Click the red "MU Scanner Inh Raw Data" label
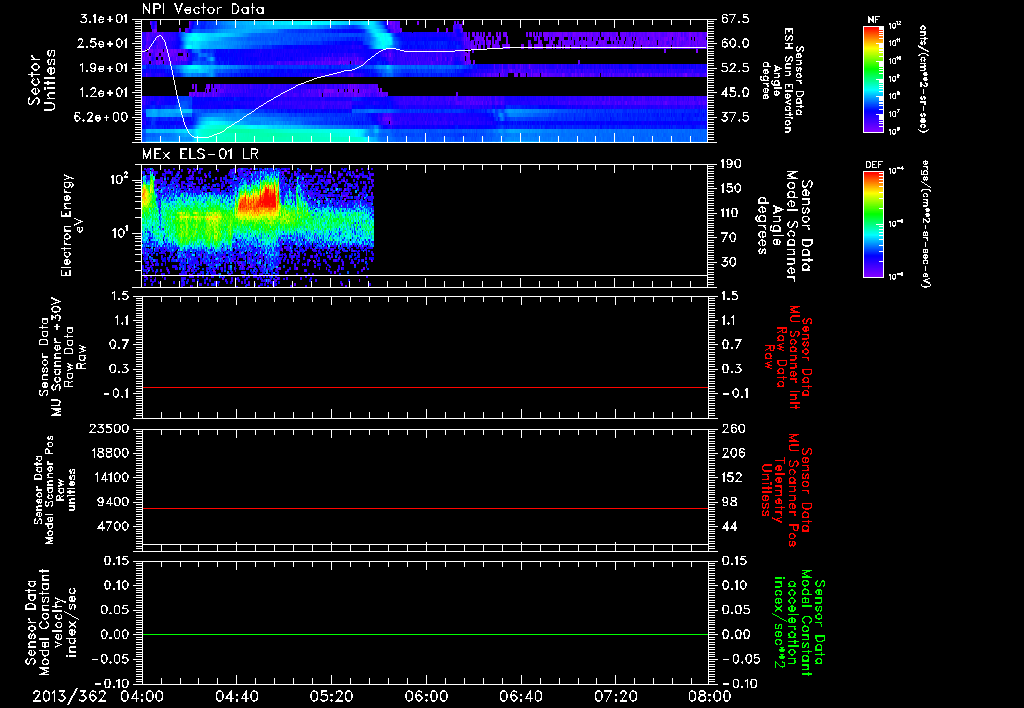The width and height of the screenshot is (1024, 708). pos(788,357)
